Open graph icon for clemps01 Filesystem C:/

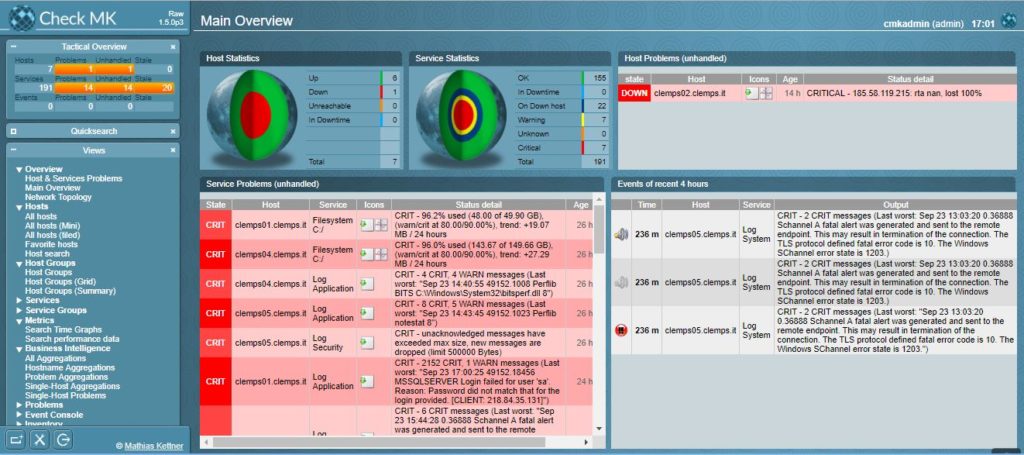(381, 225)
